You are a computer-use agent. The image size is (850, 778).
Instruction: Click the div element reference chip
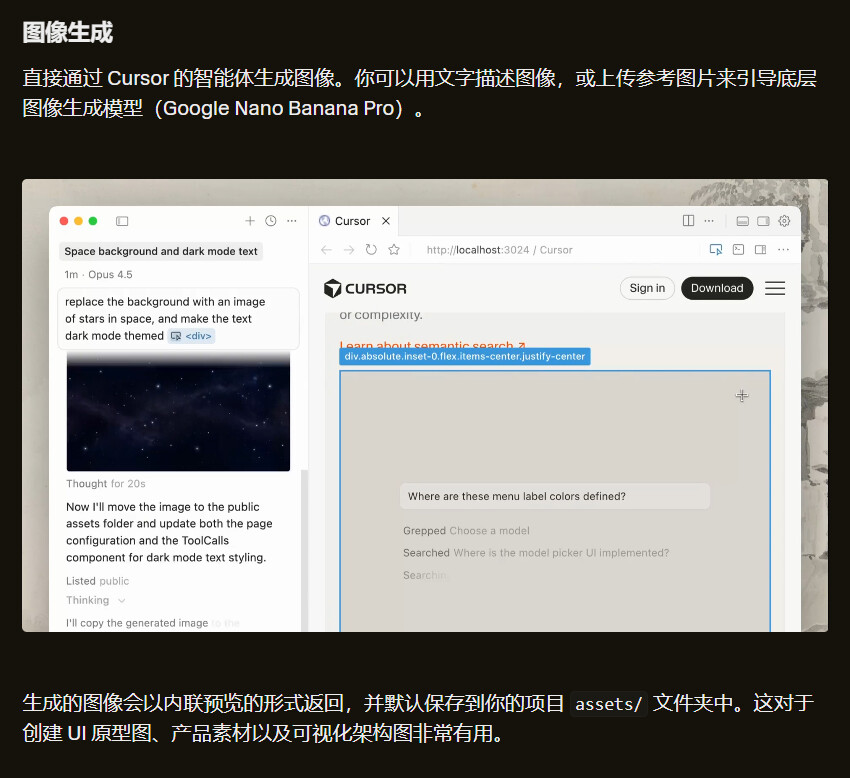[191, 336]
